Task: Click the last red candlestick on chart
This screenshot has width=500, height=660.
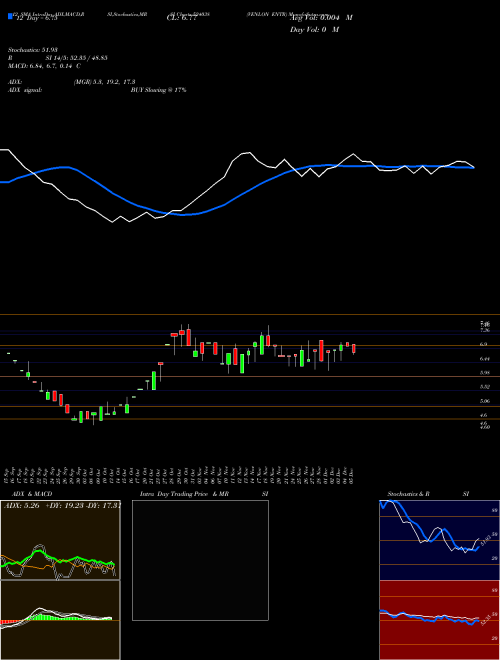Action: tap(354, 349)
